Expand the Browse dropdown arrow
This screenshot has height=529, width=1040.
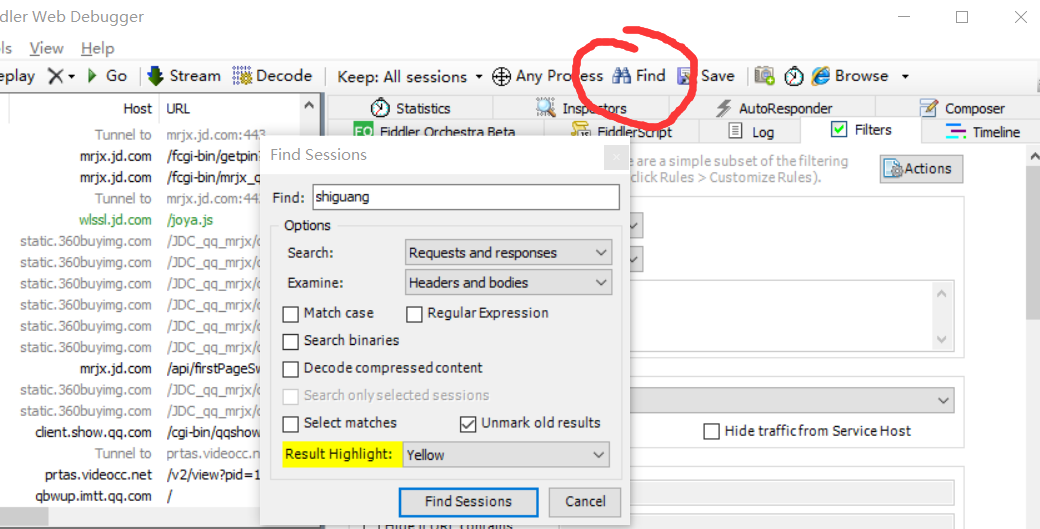click(x=905, y=76)
